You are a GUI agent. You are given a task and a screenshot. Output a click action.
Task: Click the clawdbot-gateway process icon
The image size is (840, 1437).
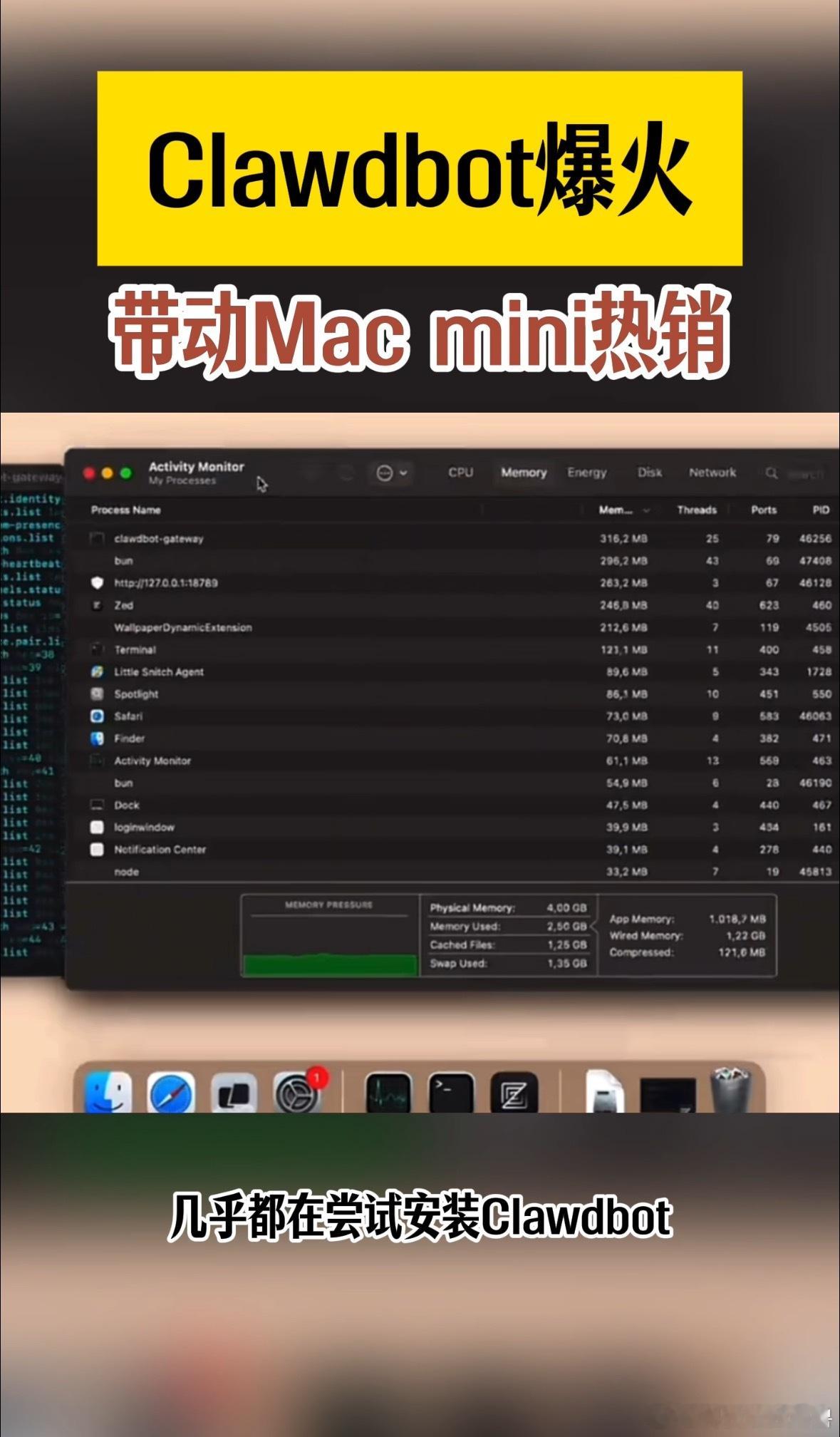(98, 539)
